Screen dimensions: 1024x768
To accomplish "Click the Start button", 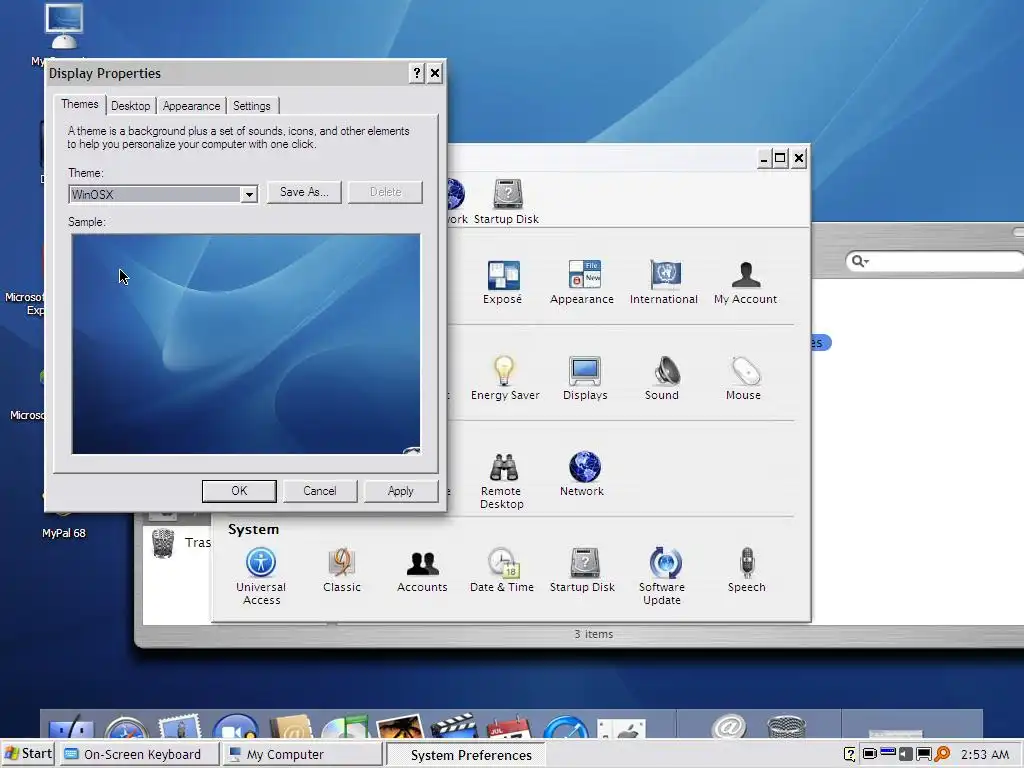I will 28,754.
